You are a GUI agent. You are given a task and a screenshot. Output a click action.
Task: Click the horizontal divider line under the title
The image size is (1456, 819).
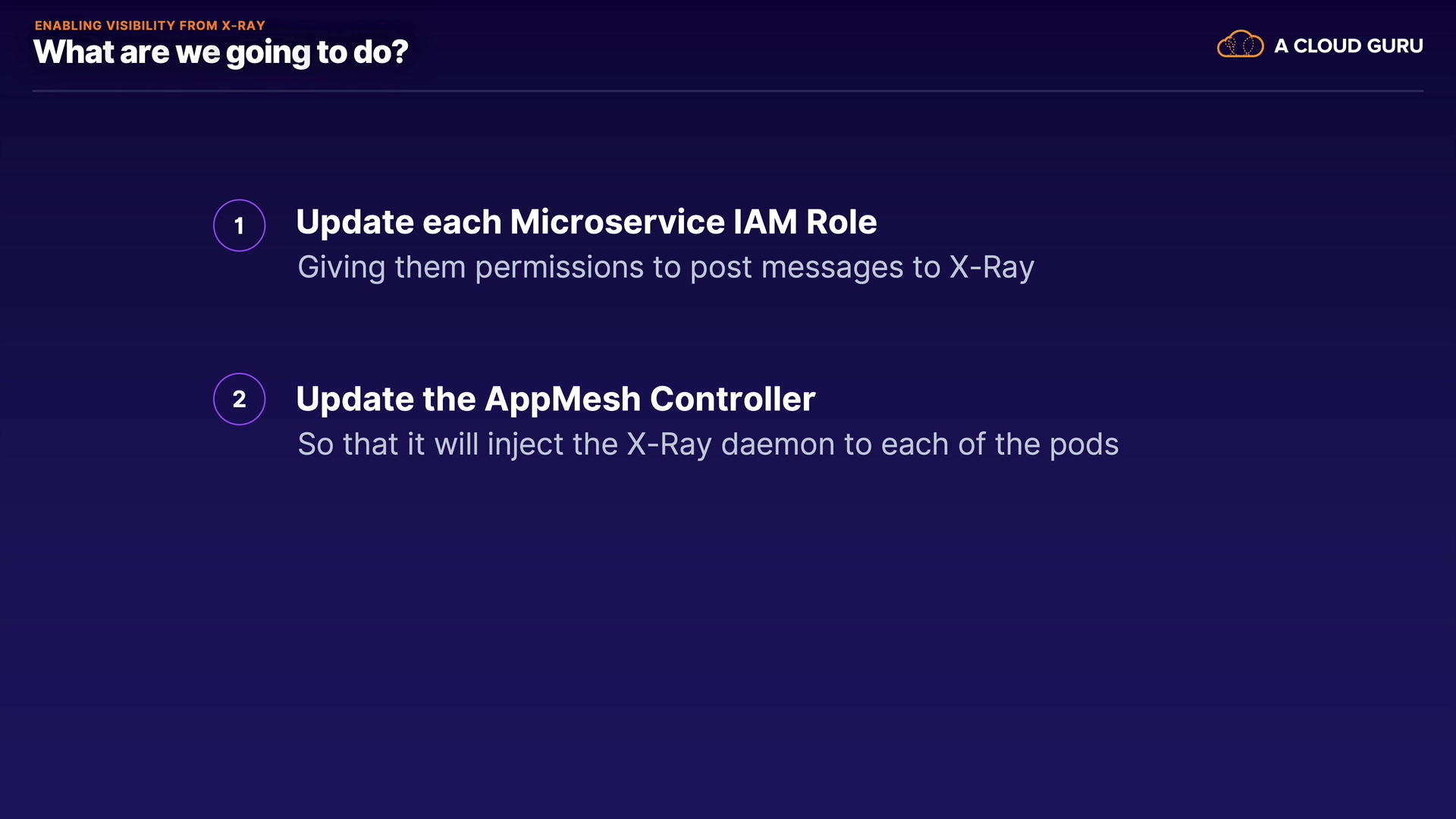pyautogui.click(x=727, y=91)
